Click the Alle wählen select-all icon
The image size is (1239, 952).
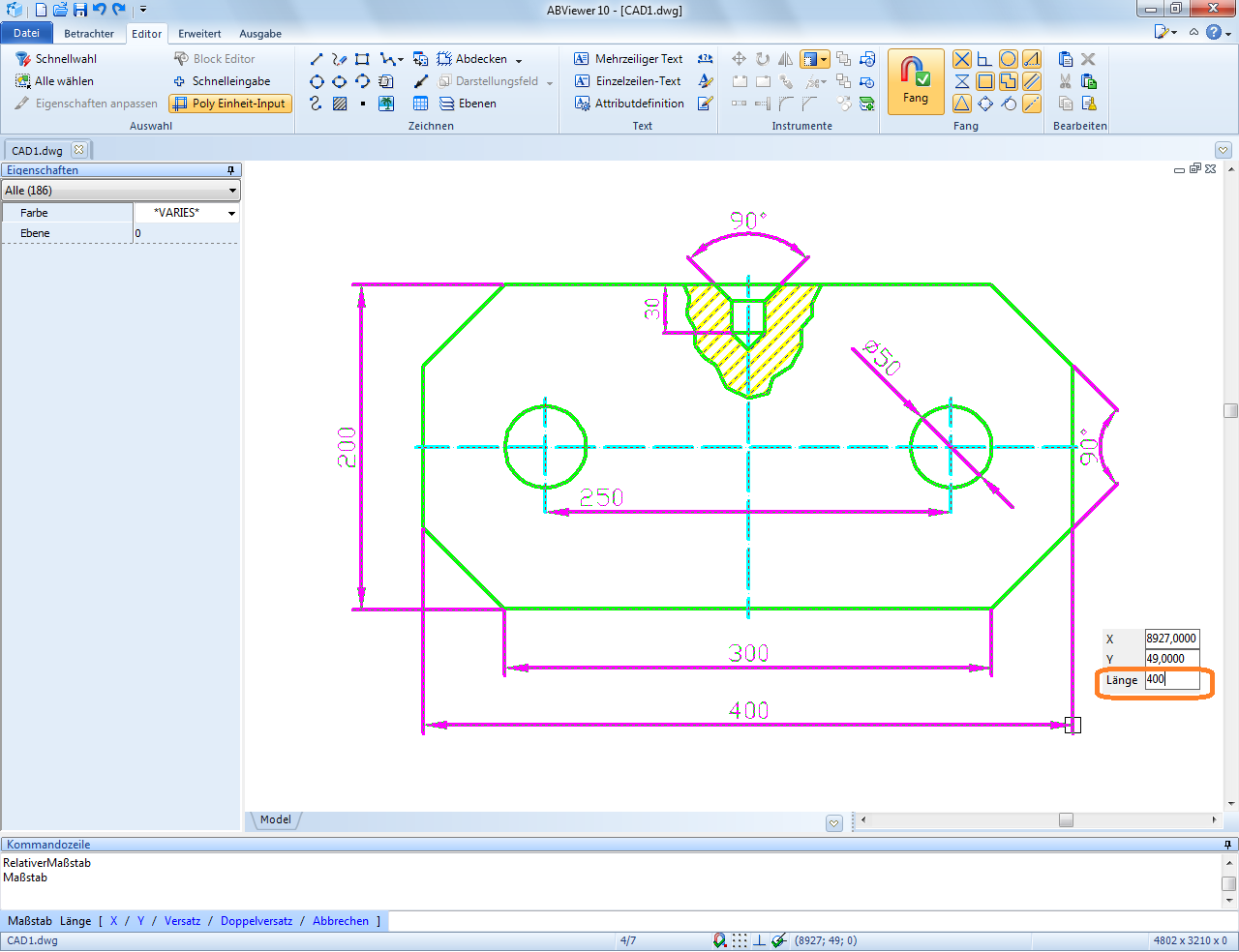(x=23, y=81)
